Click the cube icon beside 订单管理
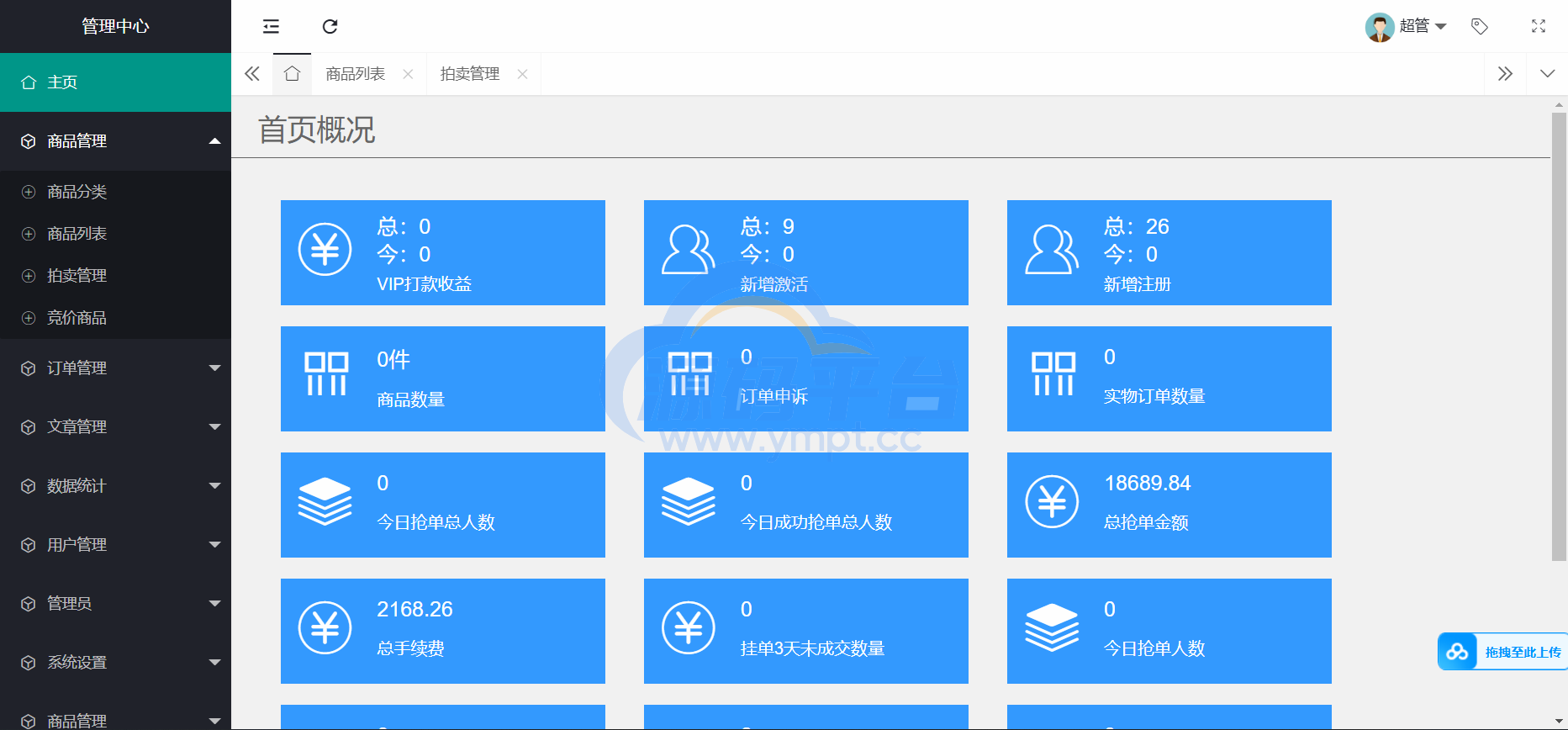The height and width of the screenshot is (730, 1568). coord(29,368)
